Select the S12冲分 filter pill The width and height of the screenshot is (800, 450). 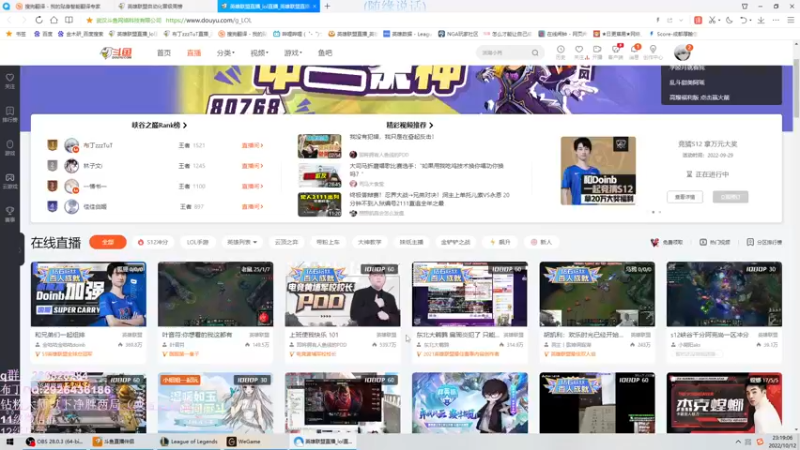pyautogui.click(x=153, y=242)
